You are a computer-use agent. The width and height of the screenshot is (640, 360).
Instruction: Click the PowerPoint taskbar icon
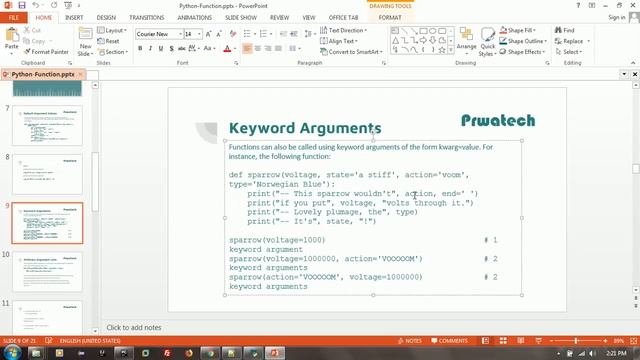click(275, 353)
